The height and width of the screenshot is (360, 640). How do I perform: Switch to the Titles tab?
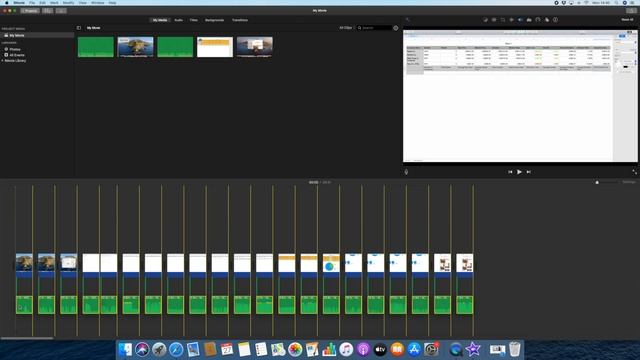coord(193,20)
